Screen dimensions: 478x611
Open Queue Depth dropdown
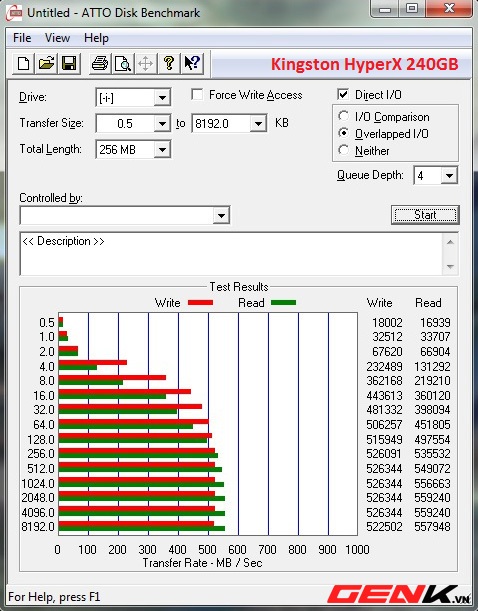coord(449,175)
